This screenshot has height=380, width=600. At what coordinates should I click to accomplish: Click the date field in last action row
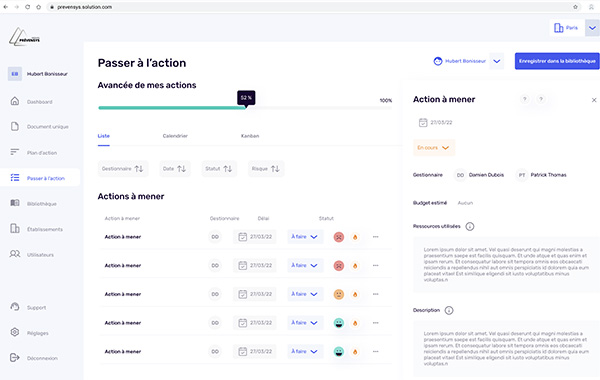[x=255, y=351]
